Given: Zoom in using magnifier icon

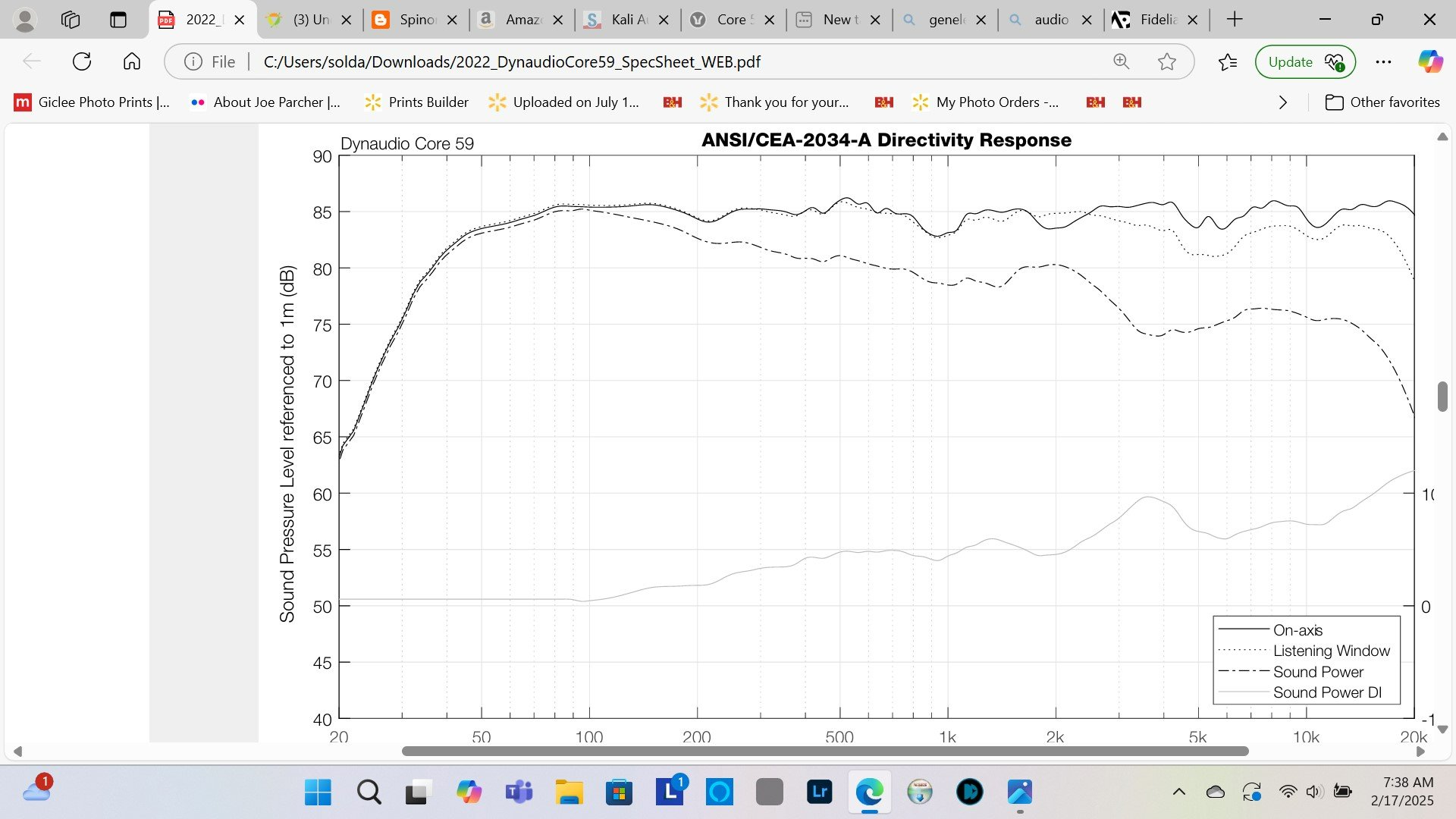Looking at the screenshot, I should [x=1122, y=61].
